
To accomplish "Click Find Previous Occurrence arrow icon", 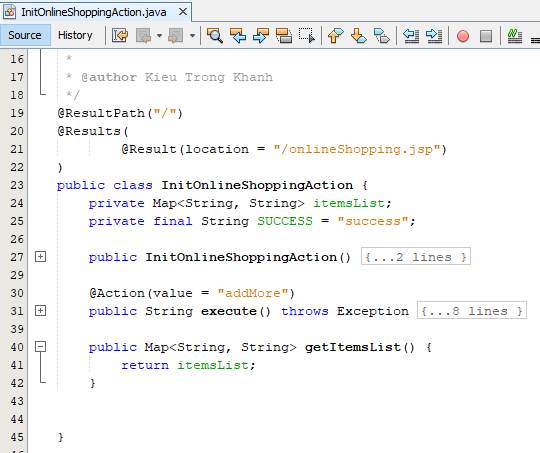I will pyautogui.click(x=238, y=35).
